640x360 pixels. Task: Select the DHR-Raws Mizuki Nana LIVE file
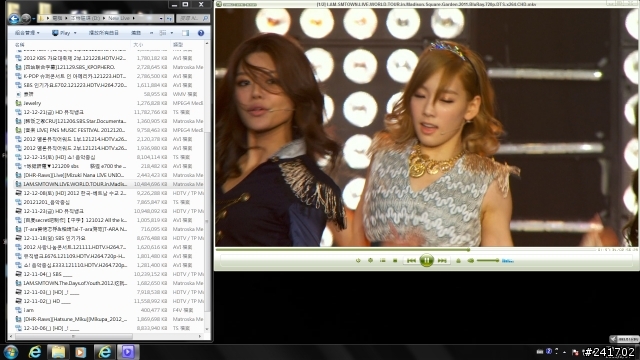click(x=109, y=175)
